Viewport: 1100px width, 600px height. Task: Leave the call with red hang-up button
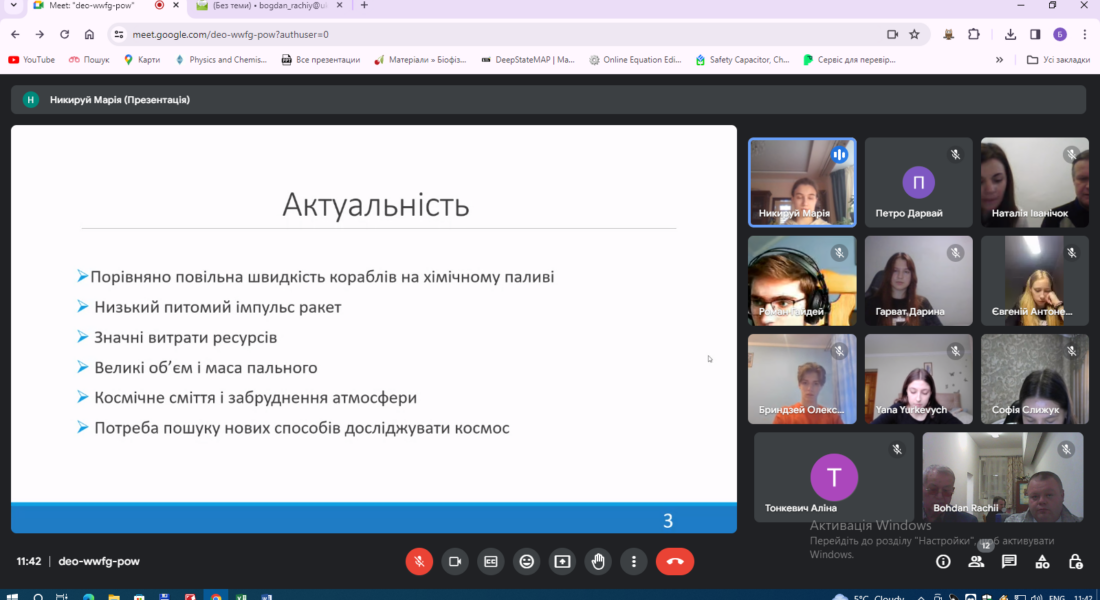(675, 561)
